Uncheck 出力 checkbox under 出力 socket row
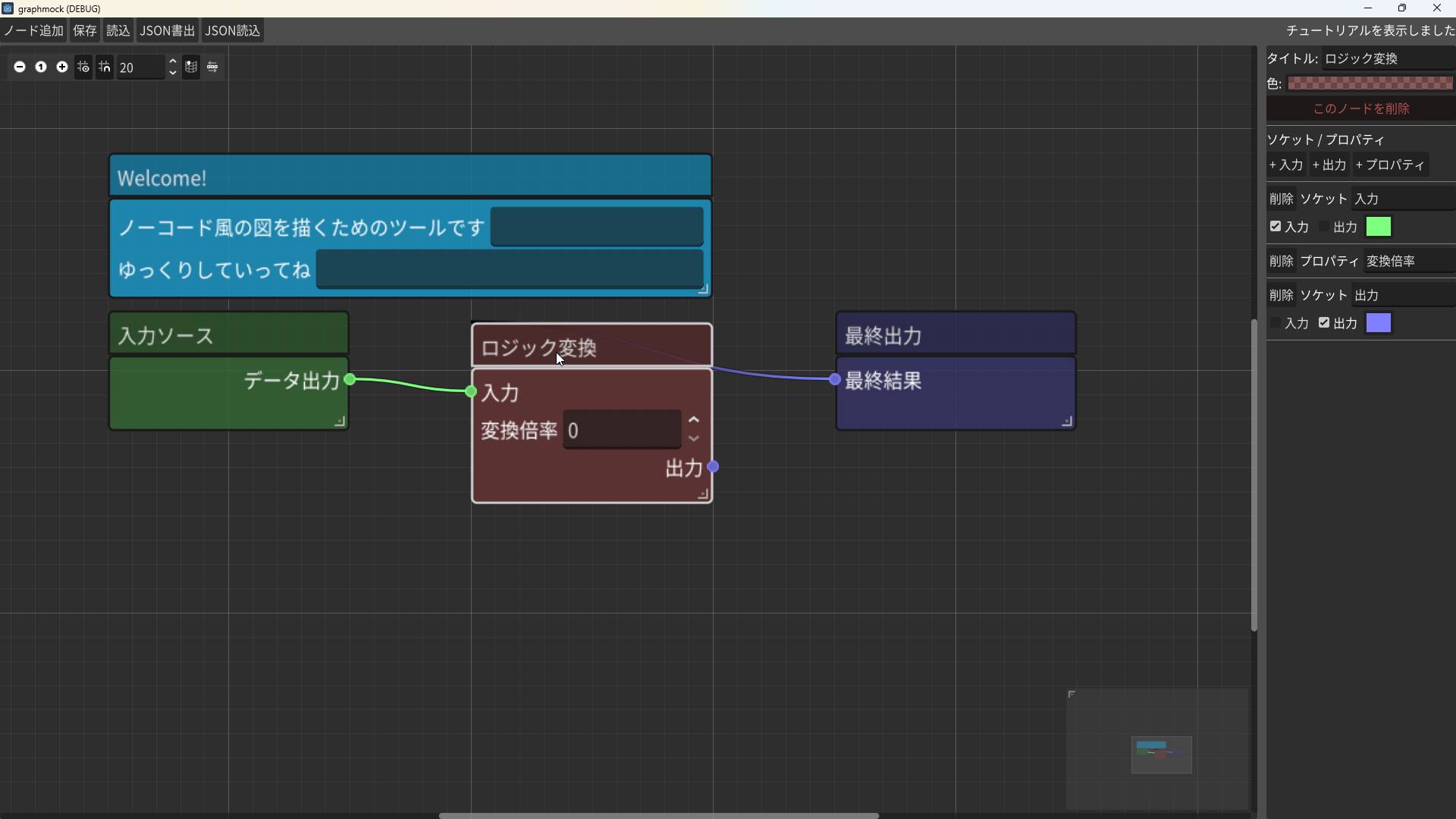The height and width of the screenshot is (819, 1456). point(1324,323)
